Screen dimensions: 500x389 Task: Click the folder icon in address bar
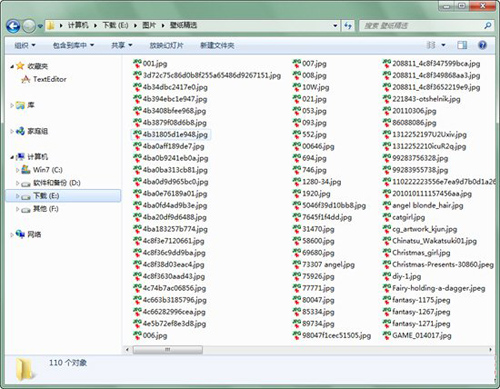click(50, 25)
